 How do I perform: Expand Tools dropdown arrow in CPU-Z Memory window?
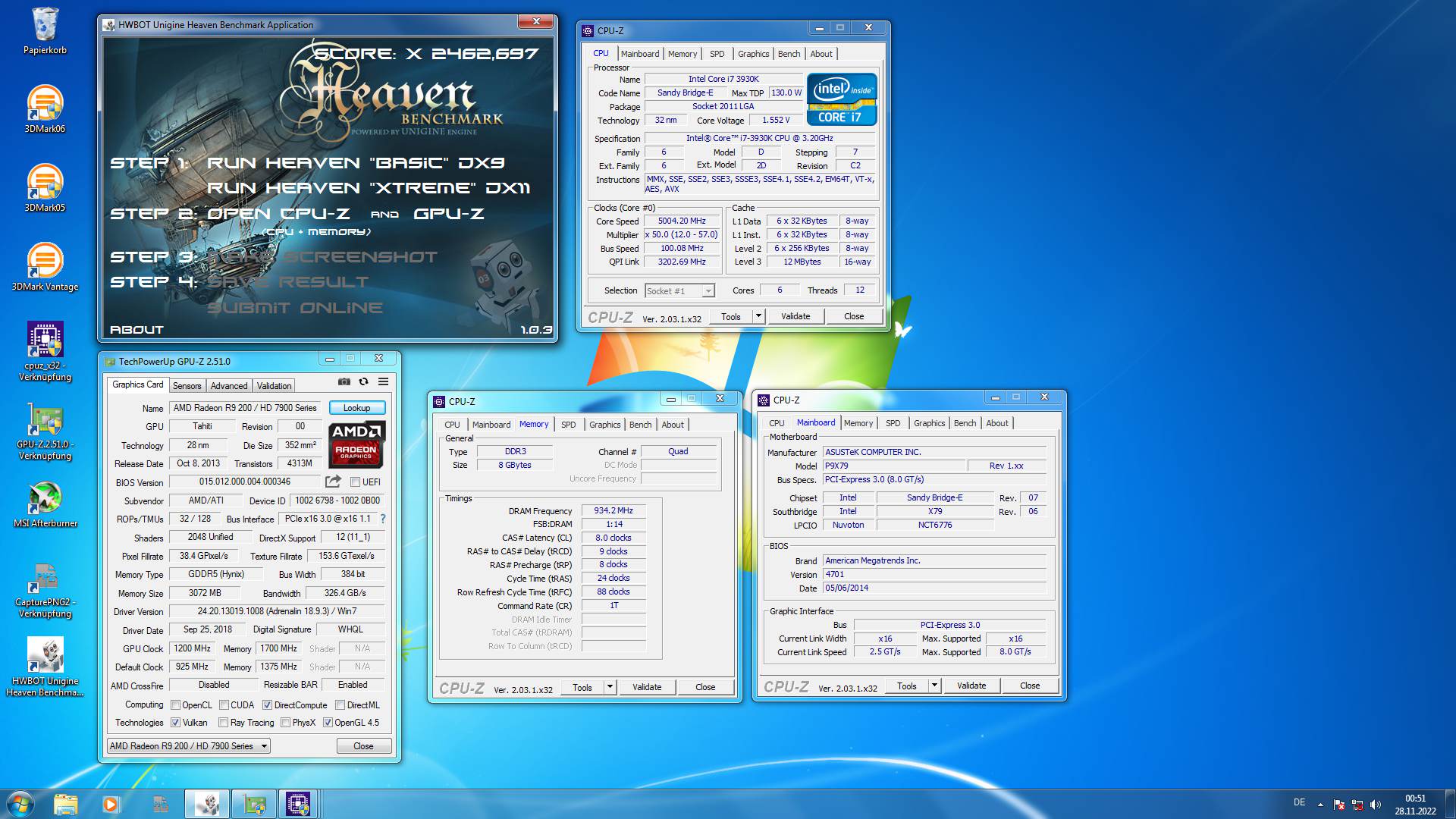610,687
